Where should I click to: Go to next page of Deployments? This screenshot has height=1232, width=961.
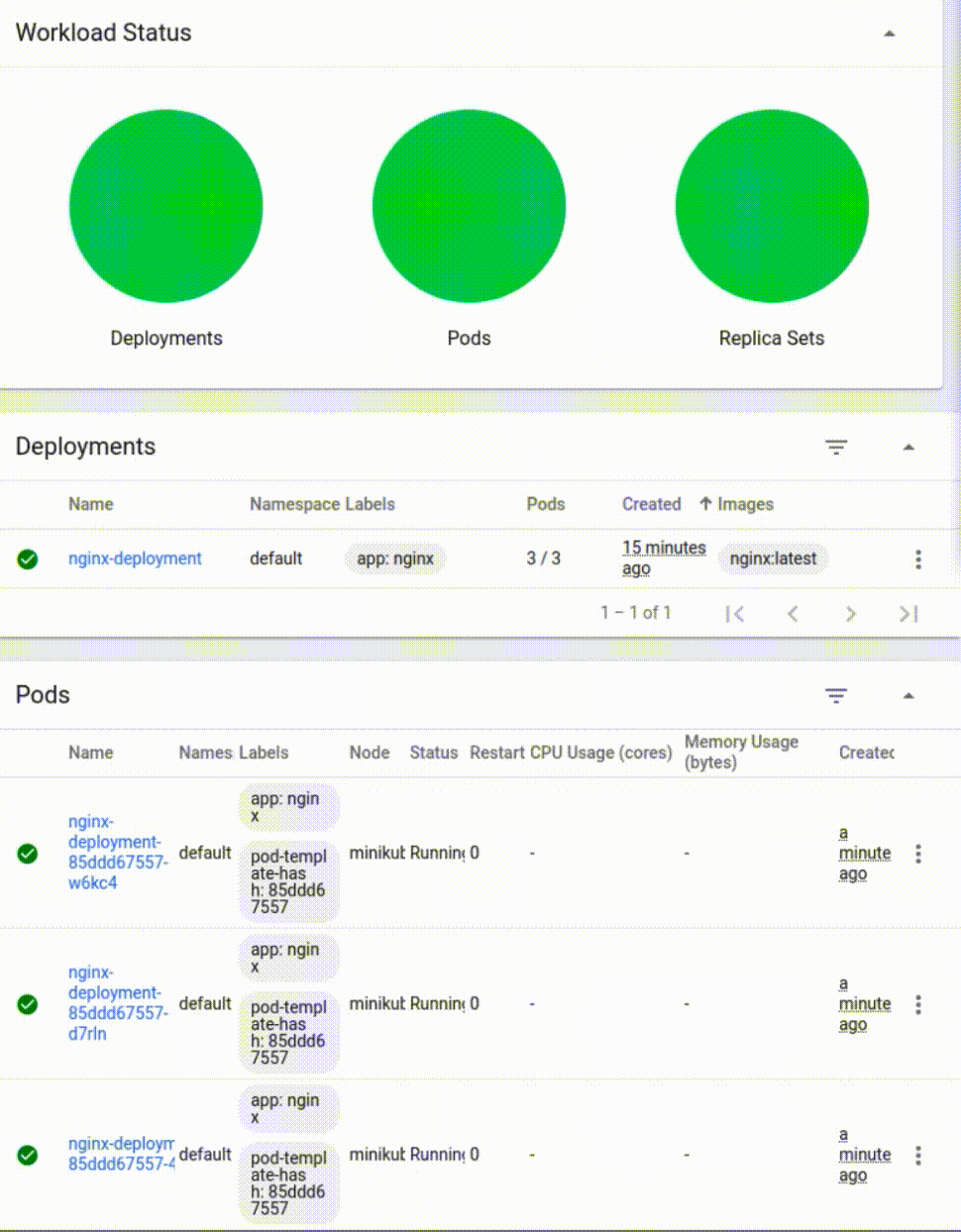coord(850,614)
